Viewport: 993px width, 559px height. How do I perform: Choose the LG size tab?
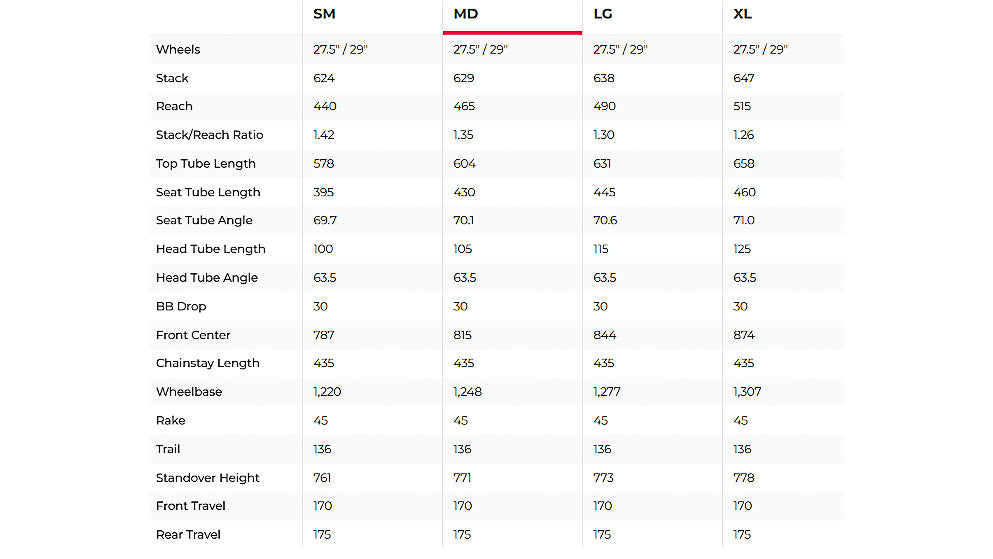click(x=604, y=14)
